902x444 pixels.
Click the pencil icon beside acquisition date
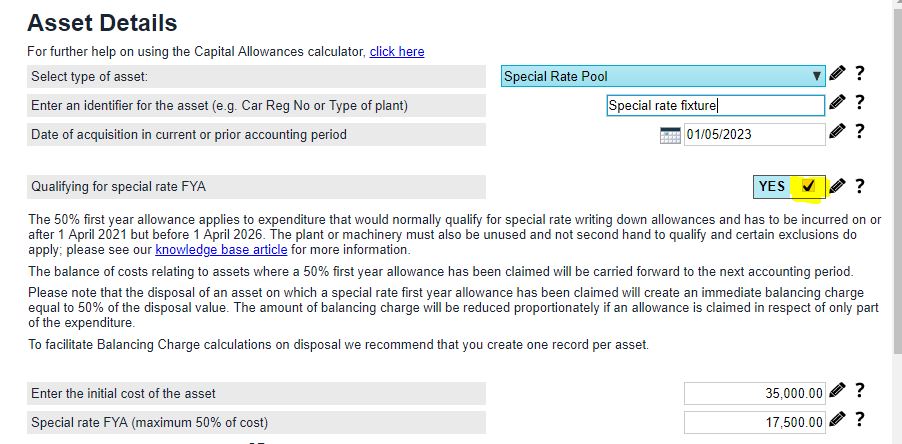tap(837, 132)
